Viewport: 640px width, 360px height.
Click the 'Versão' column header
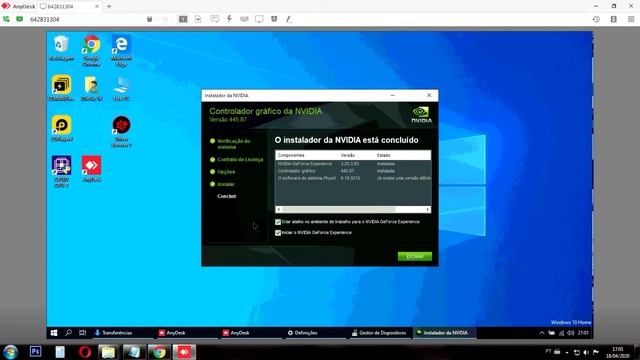[348, 156]
